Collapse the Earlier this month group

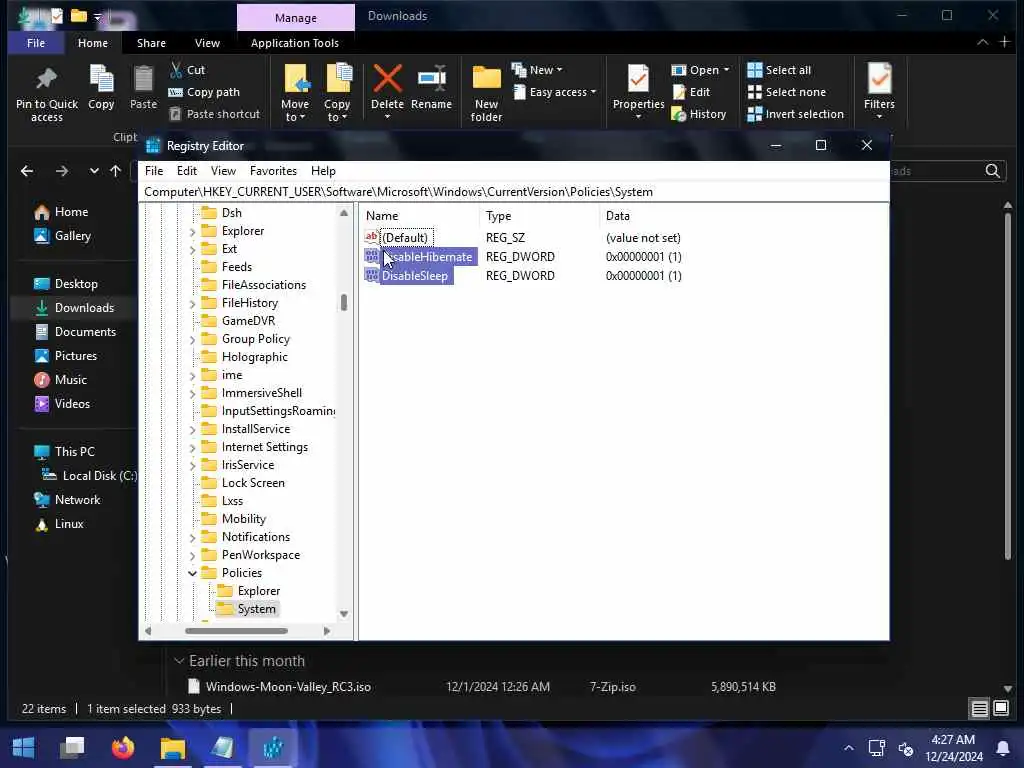point(178,662)
